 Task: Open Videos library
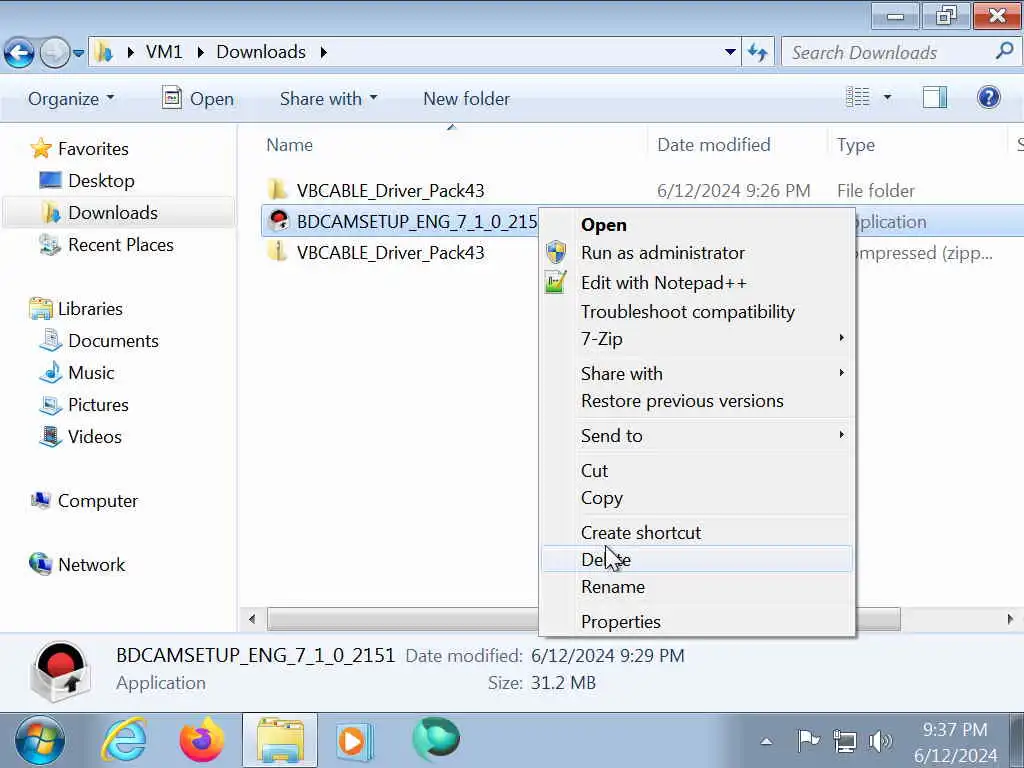click(81, 437)
